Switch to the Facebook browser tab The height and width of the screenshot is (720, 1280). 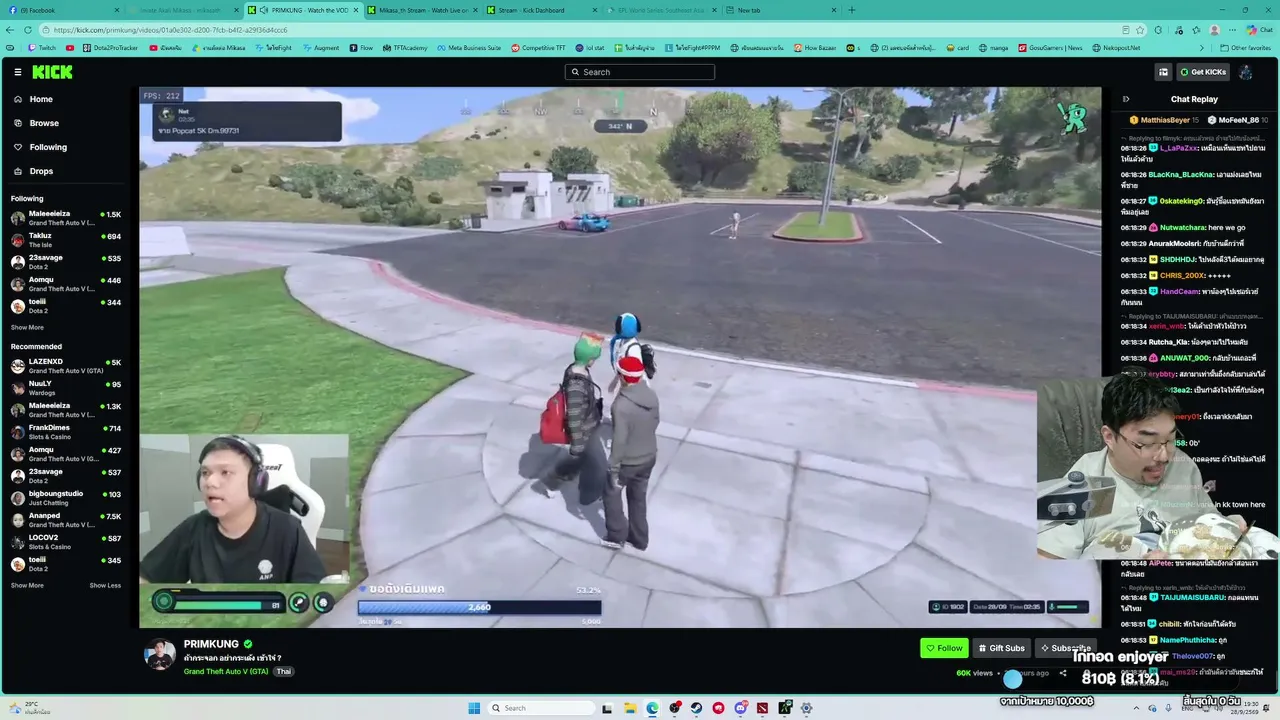click(x=65, y=10)
